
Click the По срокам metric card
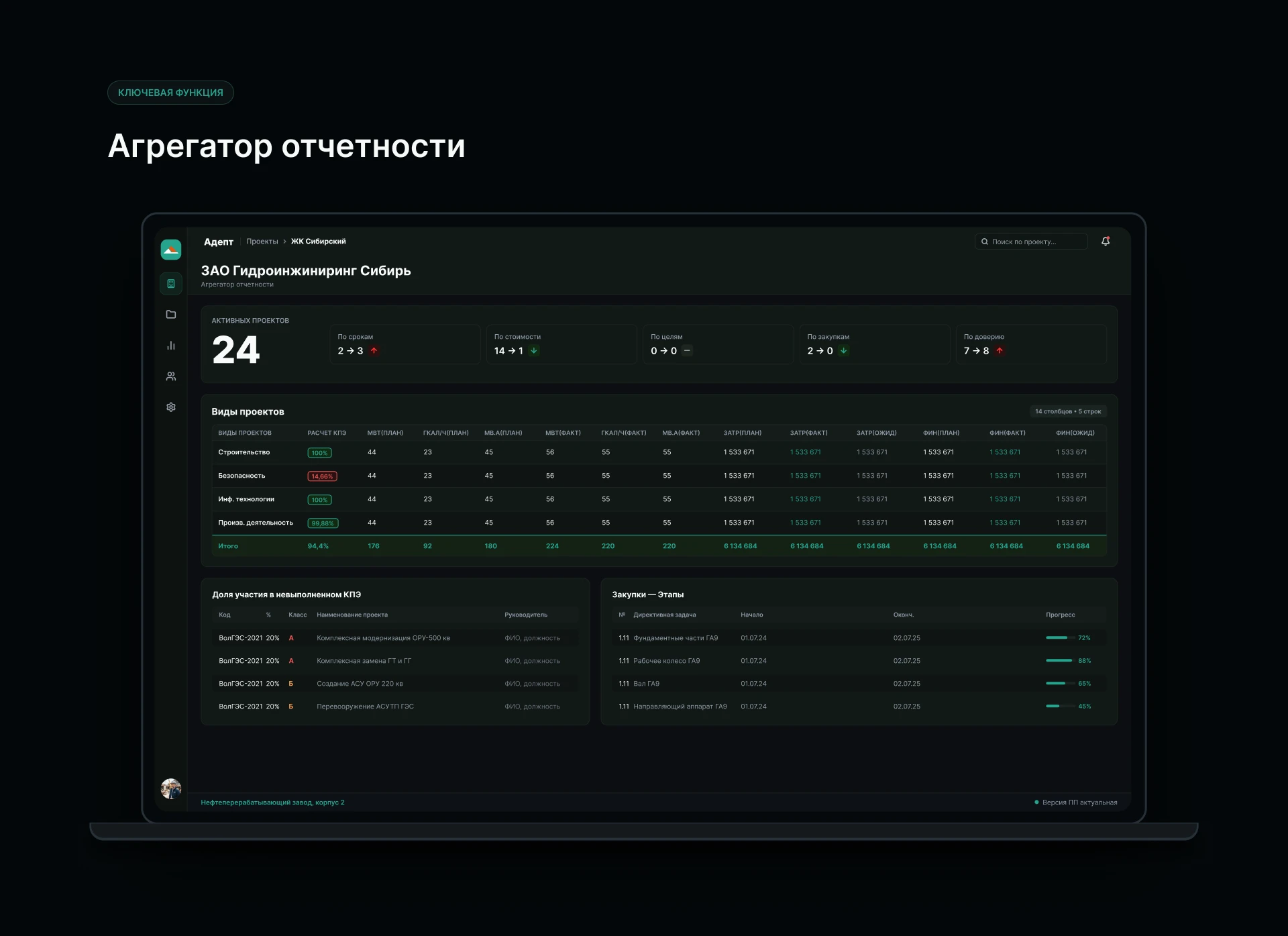pos(405,344)
